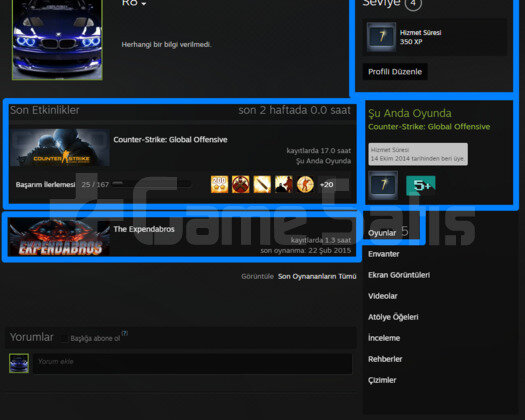
Task: Open the Hizmet Süresi 350 XP badge icon
Action: (381, 37)
